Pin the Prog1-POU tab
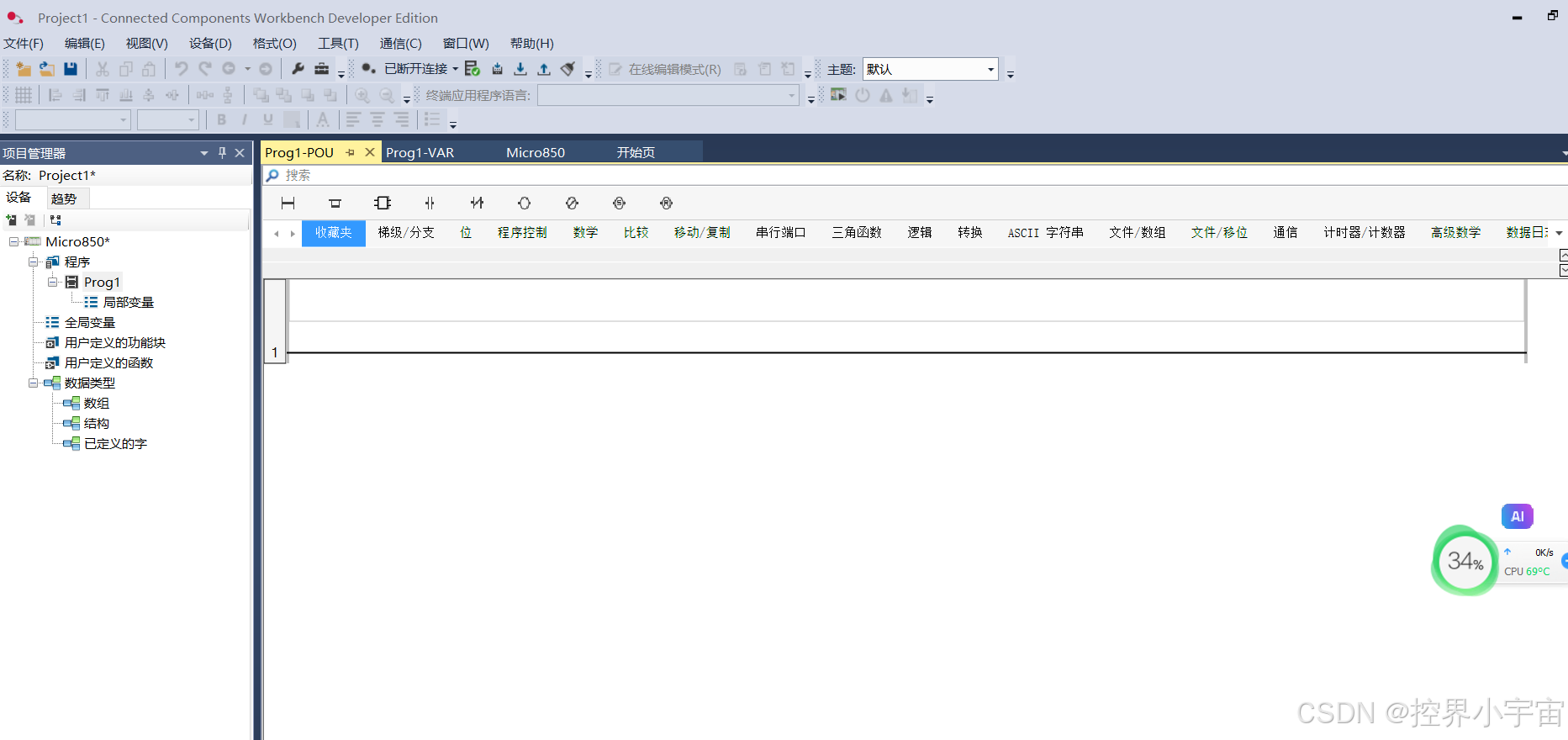Image resolution: width=1568 pixels, height=740 pixels. (351, 152)
